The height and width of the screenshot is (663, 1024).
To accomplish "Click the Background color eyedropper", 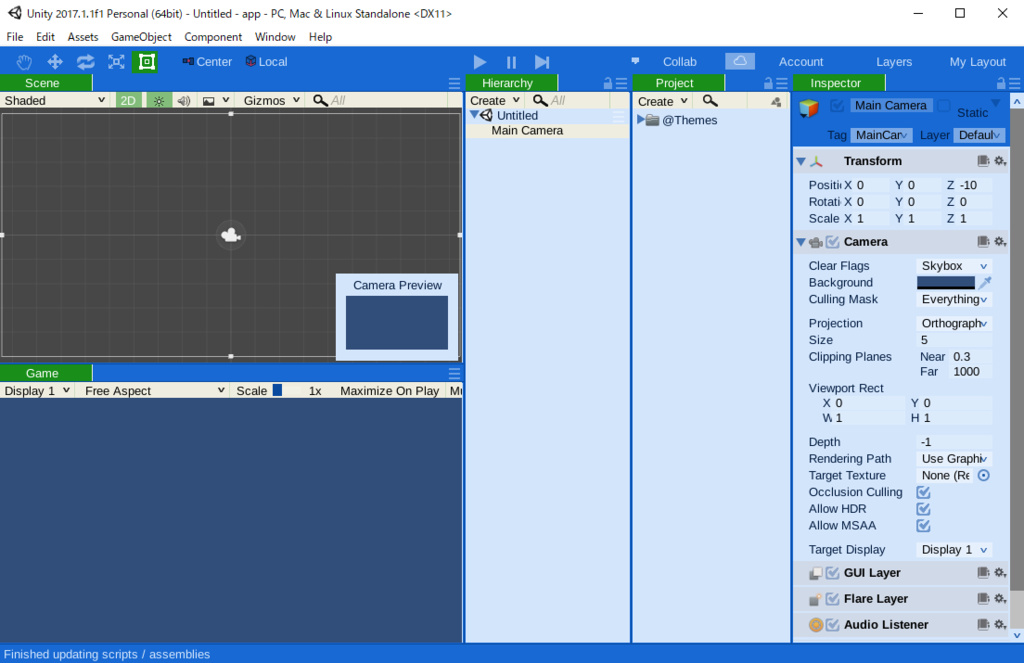I will pos(985,282).
